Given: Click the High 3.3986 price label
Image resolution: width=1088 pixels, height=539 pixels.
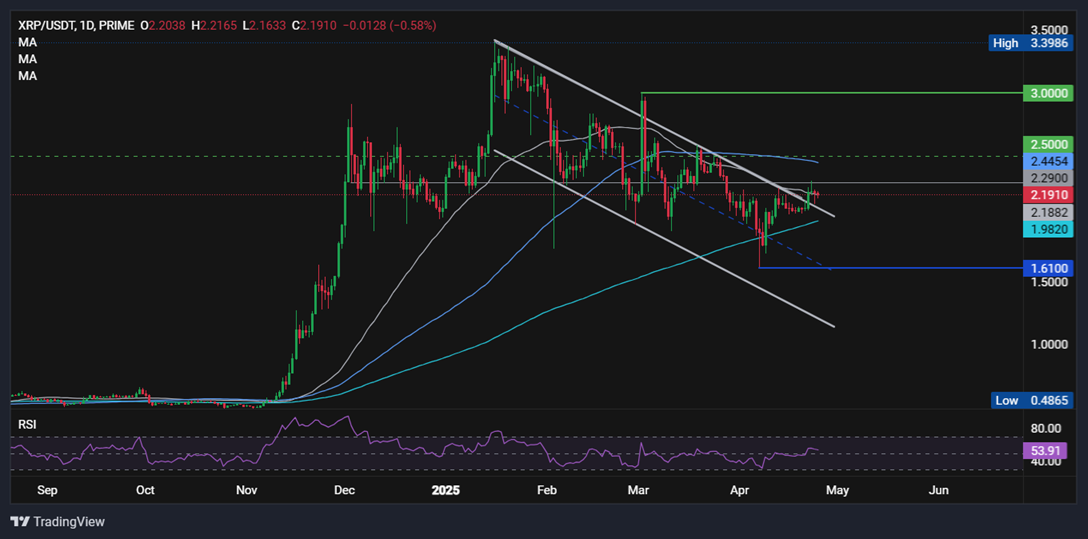Looking at the screenshot, I should 1032,43.
